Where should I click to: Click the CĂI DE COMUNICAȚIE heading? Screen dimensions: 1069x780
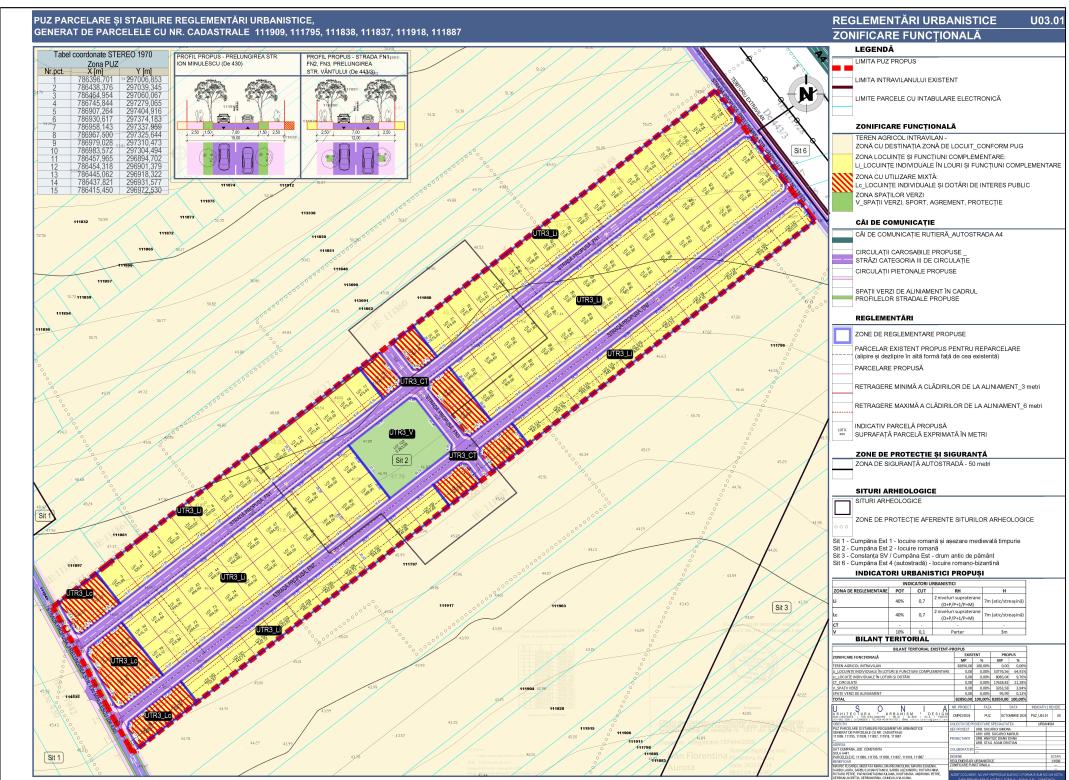click(895, 222)
